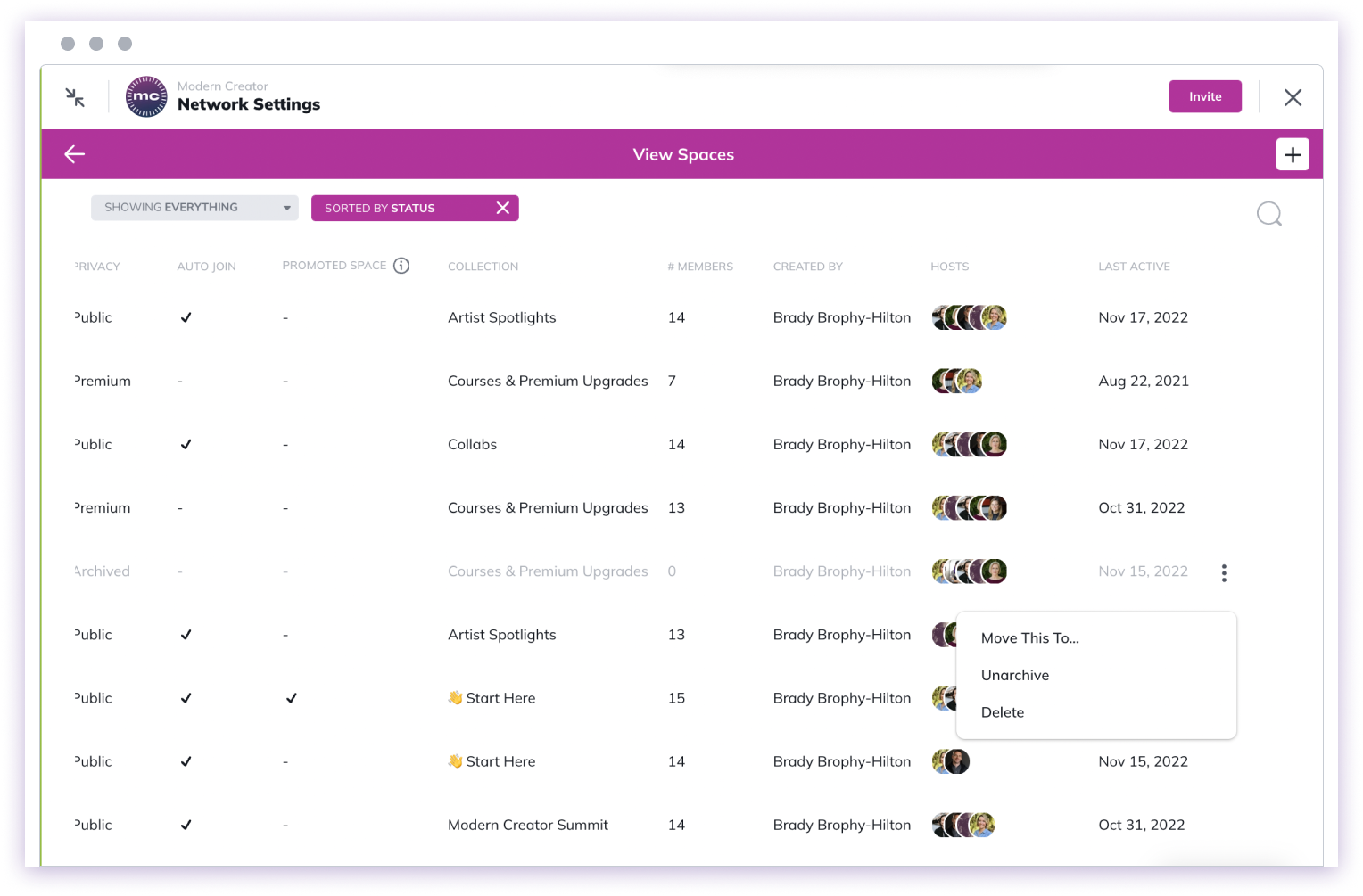This screenshot has height=896, width=1363.
Task: Open the three-dot menu on the archived row
Action: (x=1224, y=573)
